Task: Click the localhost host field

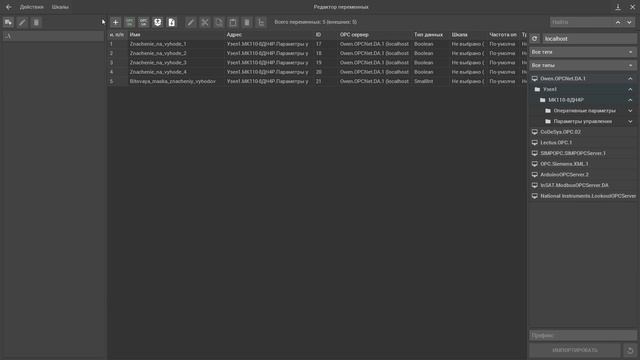Action: [589, 39]
